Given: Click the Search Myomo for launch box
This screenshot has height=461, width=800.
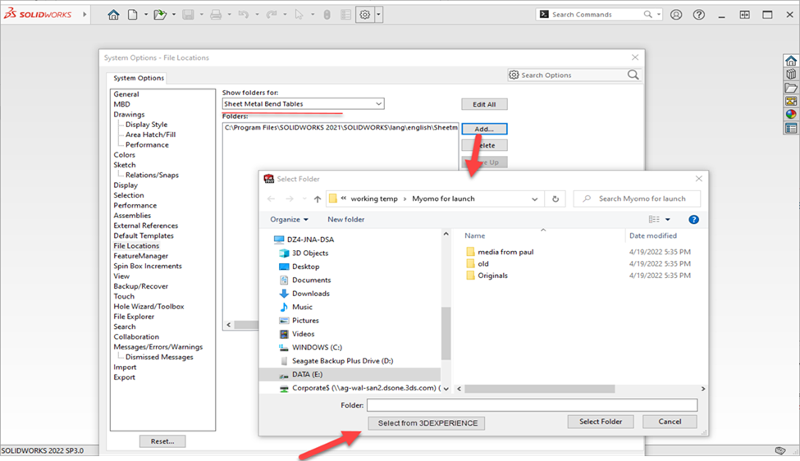Looking at the screenshot, I should [x=637, y=199].
